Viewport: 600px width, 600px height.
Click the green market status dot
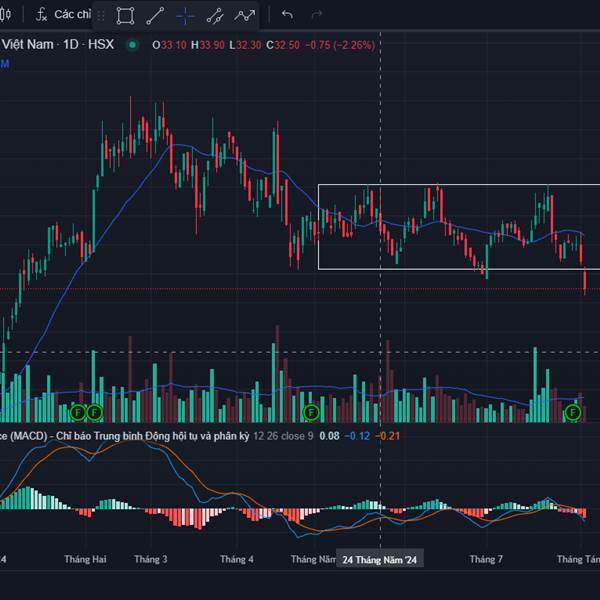coord(132,45)
